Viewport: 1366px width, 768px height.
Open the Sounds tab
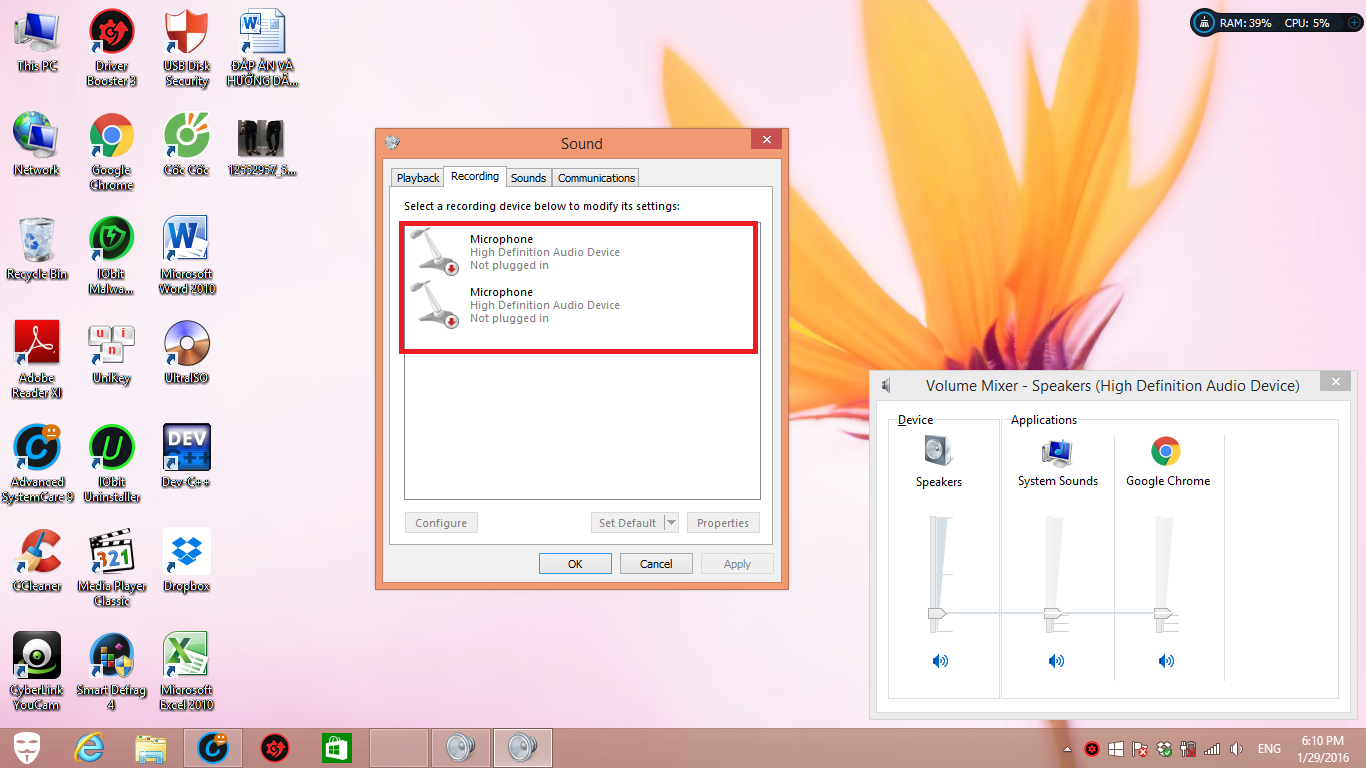click(x=528, y=178)
